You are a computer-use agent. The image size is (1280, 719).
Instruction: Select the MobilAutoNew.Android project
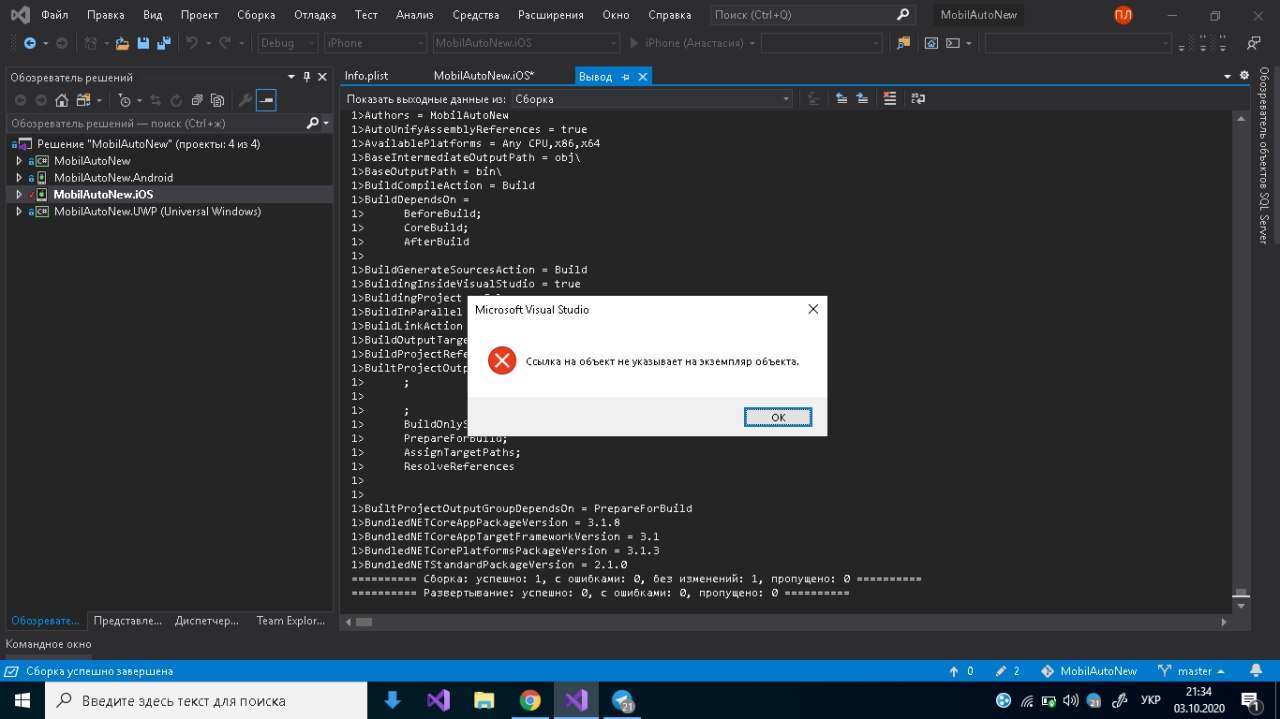(x=113, y=177)
